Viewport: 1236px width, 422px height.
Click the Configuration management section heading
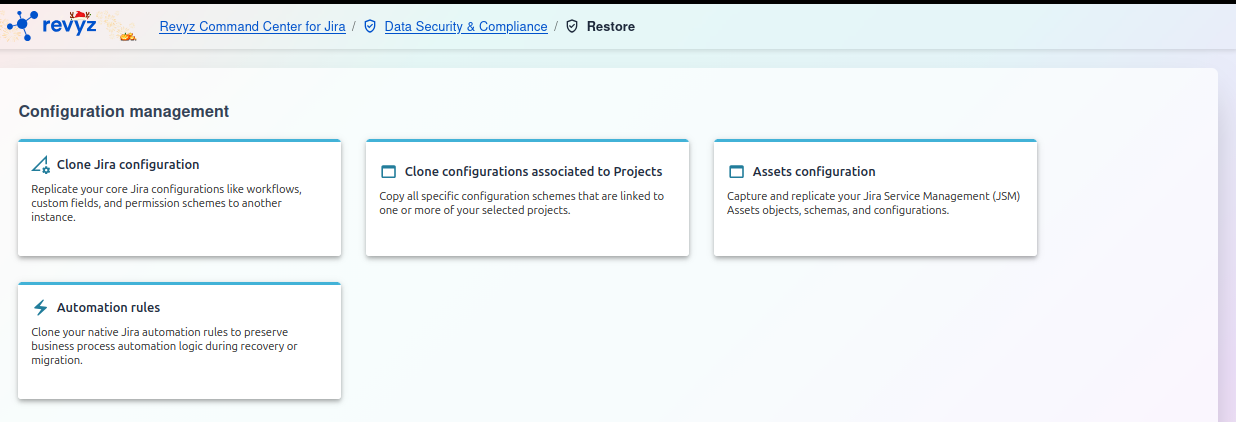(x=124, y=112)
